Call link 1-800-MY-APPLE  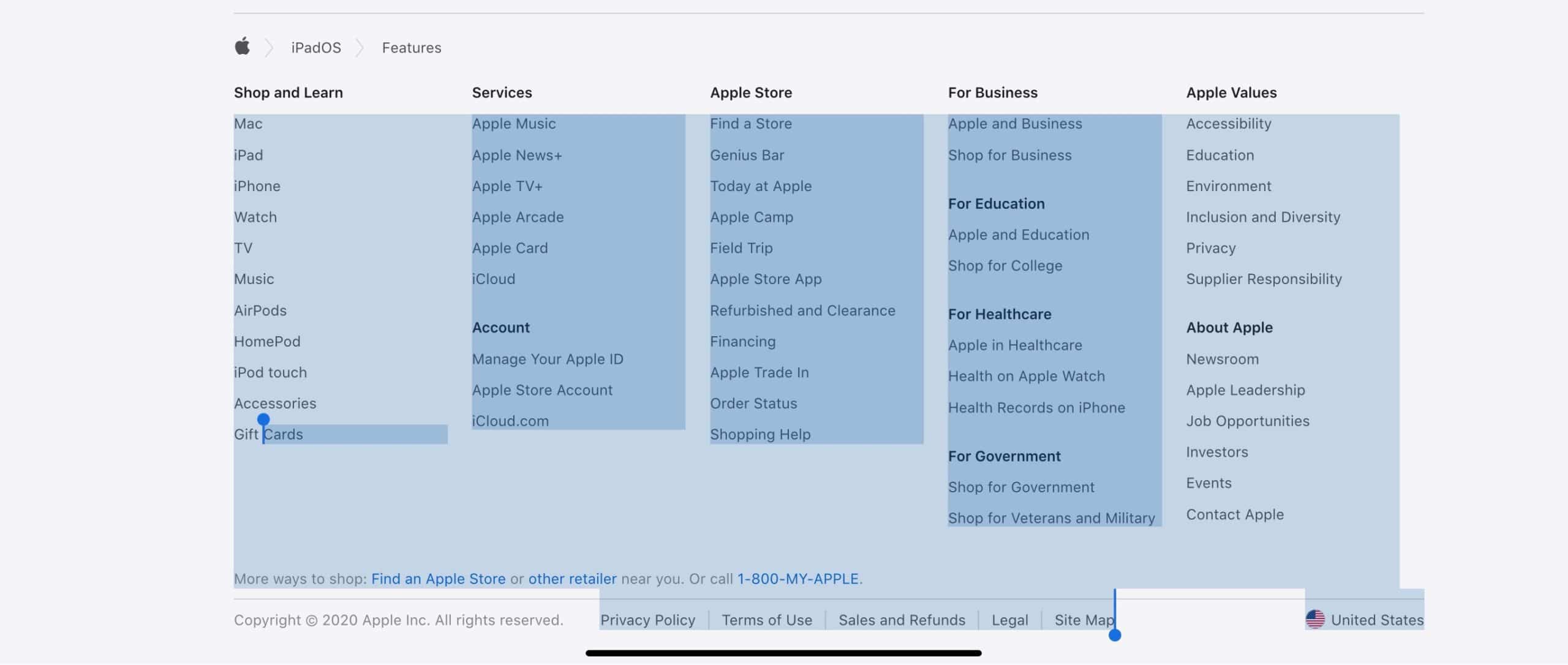pos(798,579)
